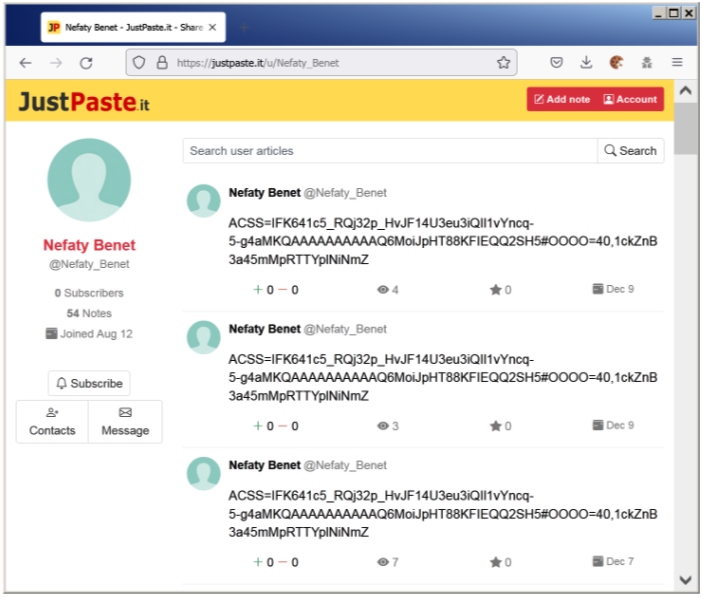The image size is (703, 597).
Task: Downvote minus icon on the 7-view note
Action: click(x=282, y=562)
